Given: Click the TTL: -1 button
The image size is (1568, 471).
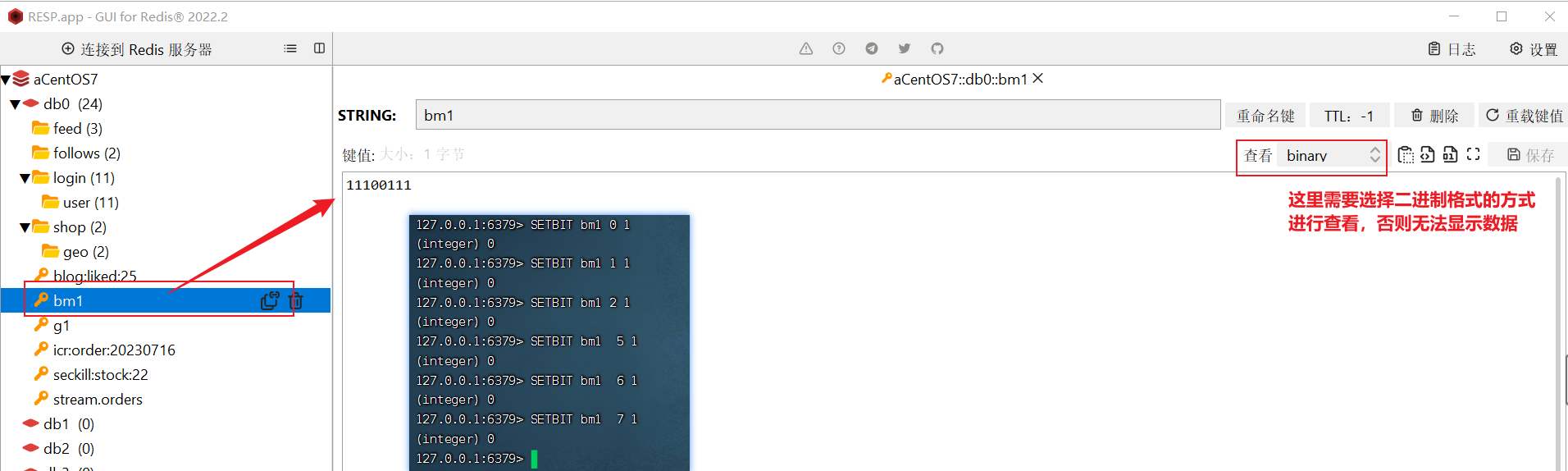Looking at the screenshot, I should [1349, 116].
